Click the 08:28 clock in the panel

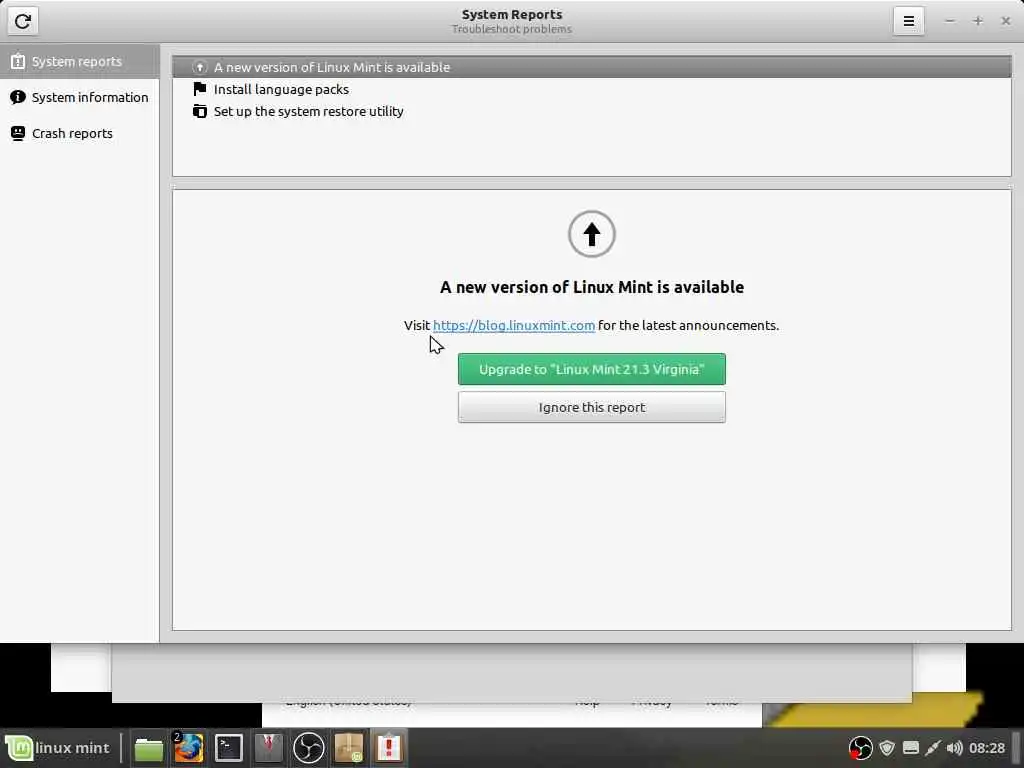pos(987,748)
